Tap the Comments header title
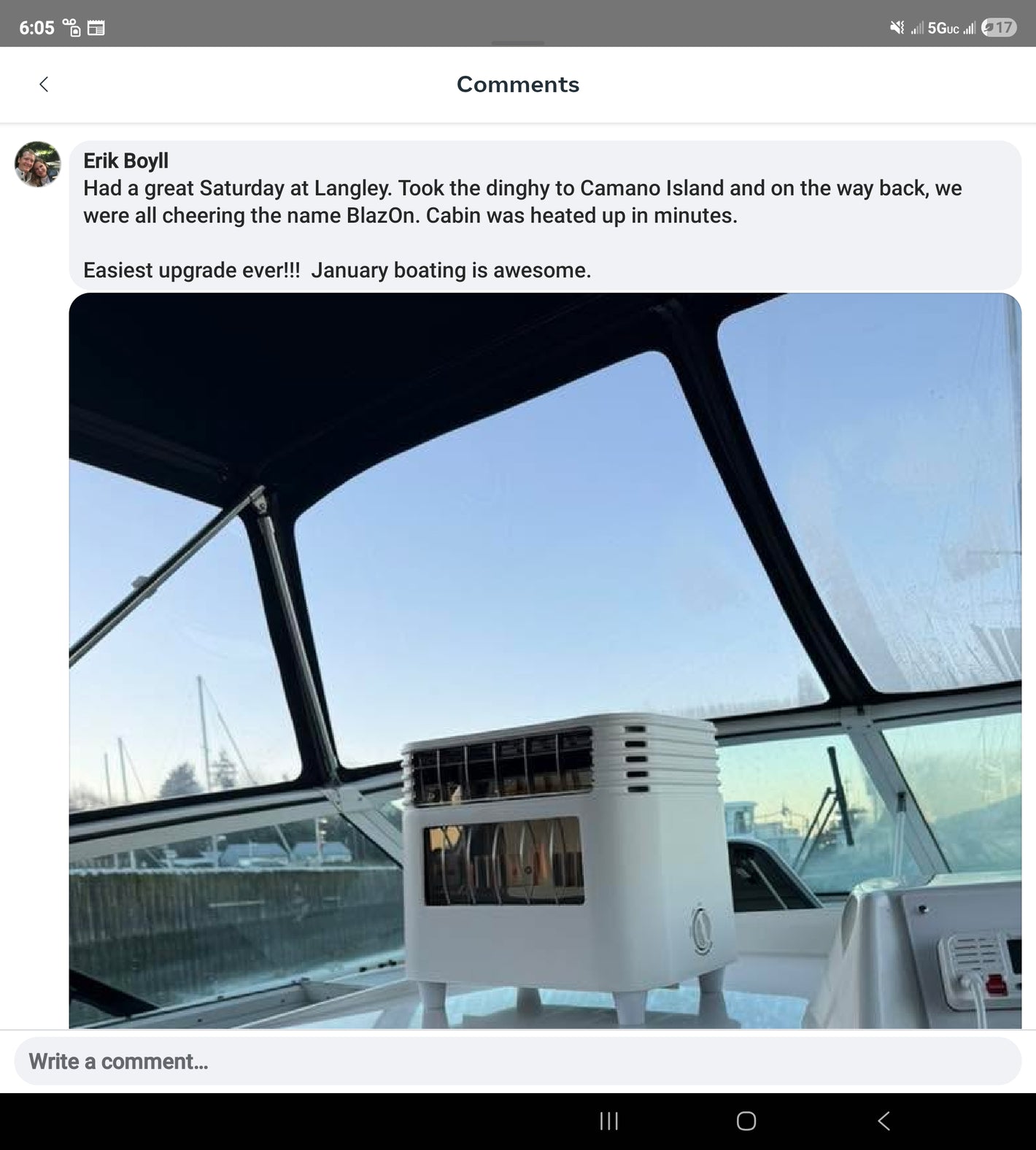1036x1150 pixels. (518, 85)
